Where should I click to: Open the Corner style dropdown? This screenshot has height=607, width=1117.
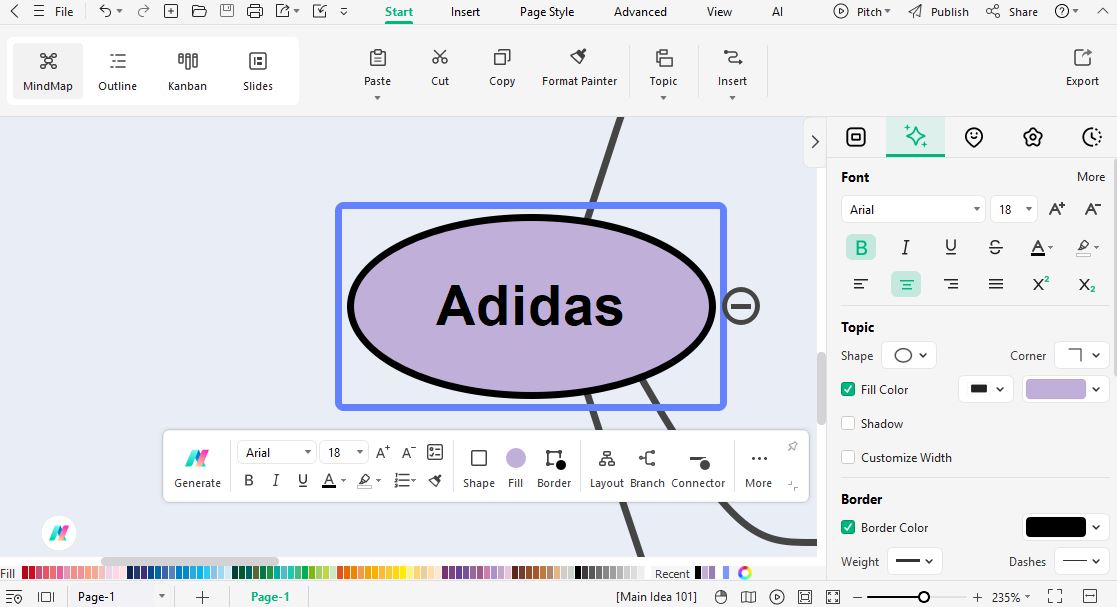coord(1081,355)
